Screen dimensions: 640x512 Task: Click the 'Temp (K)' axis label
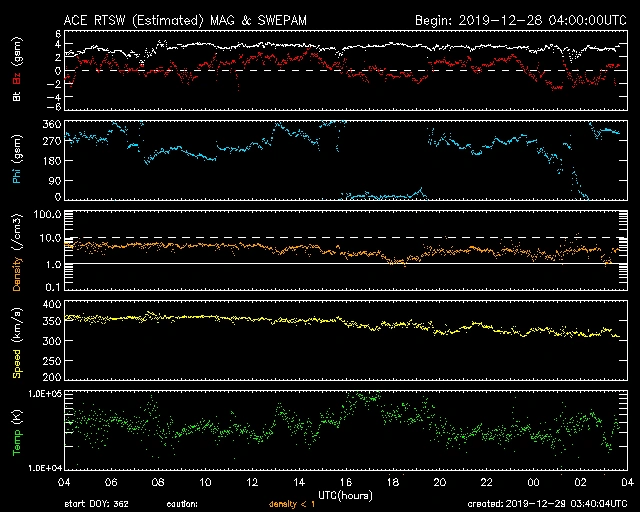[x=17, y=432]
